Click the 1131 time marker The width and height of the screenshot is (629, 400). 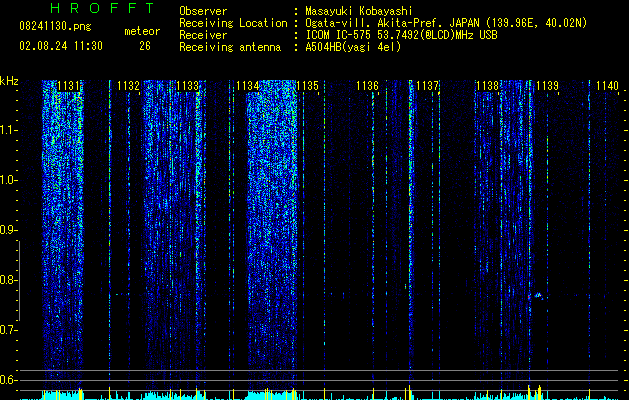pyautogui.click(x=68, y=86)
